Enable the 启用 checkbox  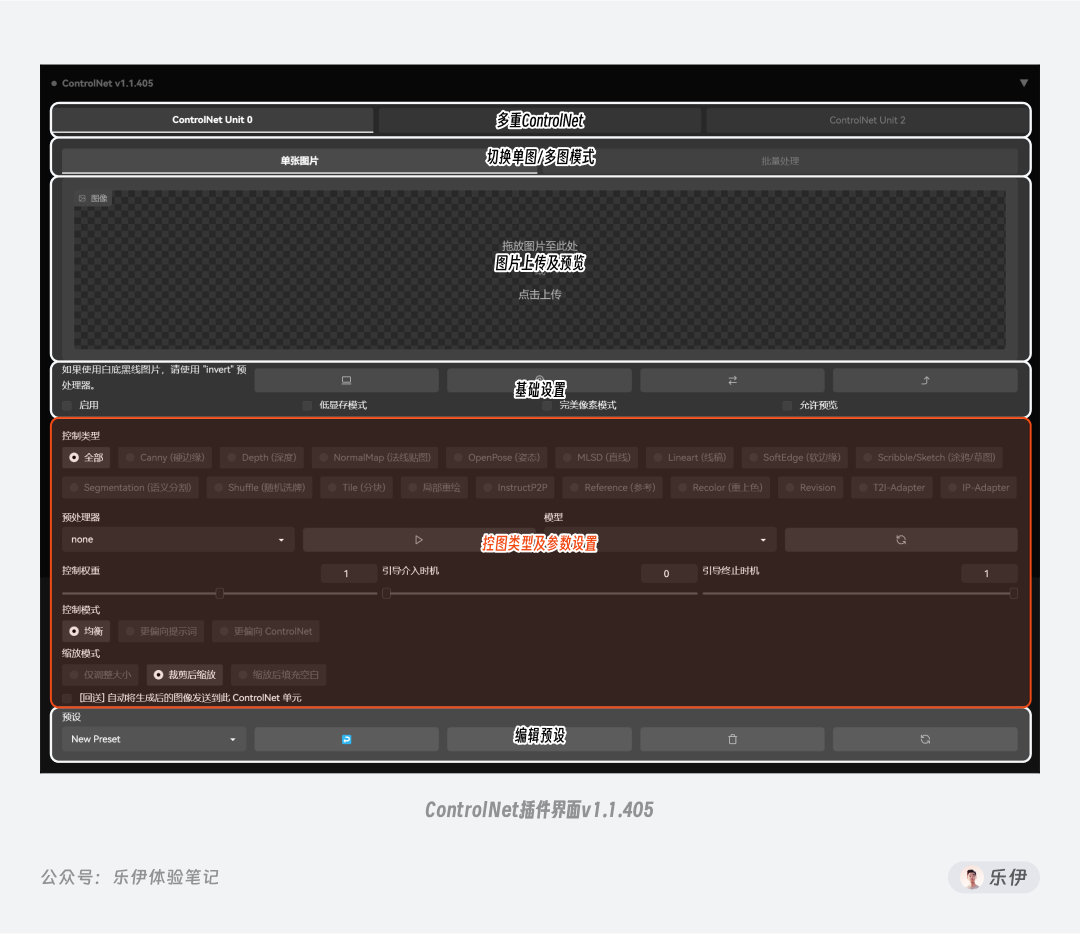coord(66,405)
